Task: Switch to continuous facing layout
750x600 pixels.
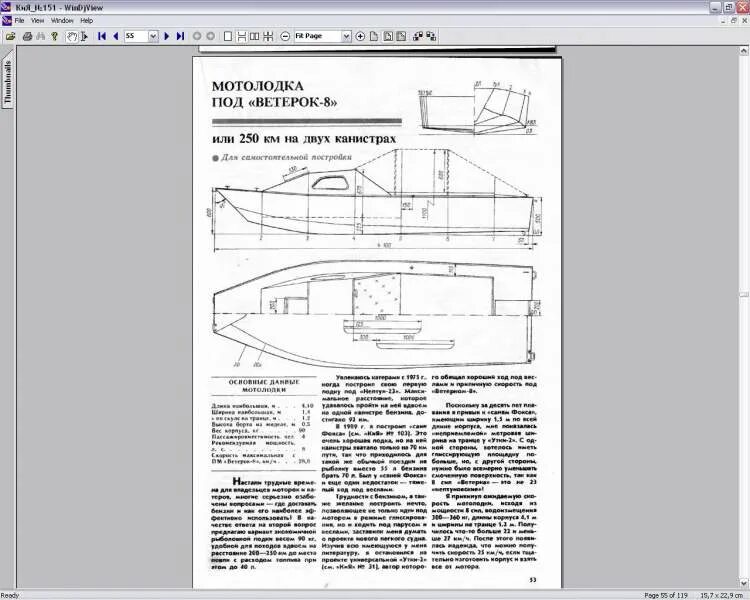Action: pos(268,36)
